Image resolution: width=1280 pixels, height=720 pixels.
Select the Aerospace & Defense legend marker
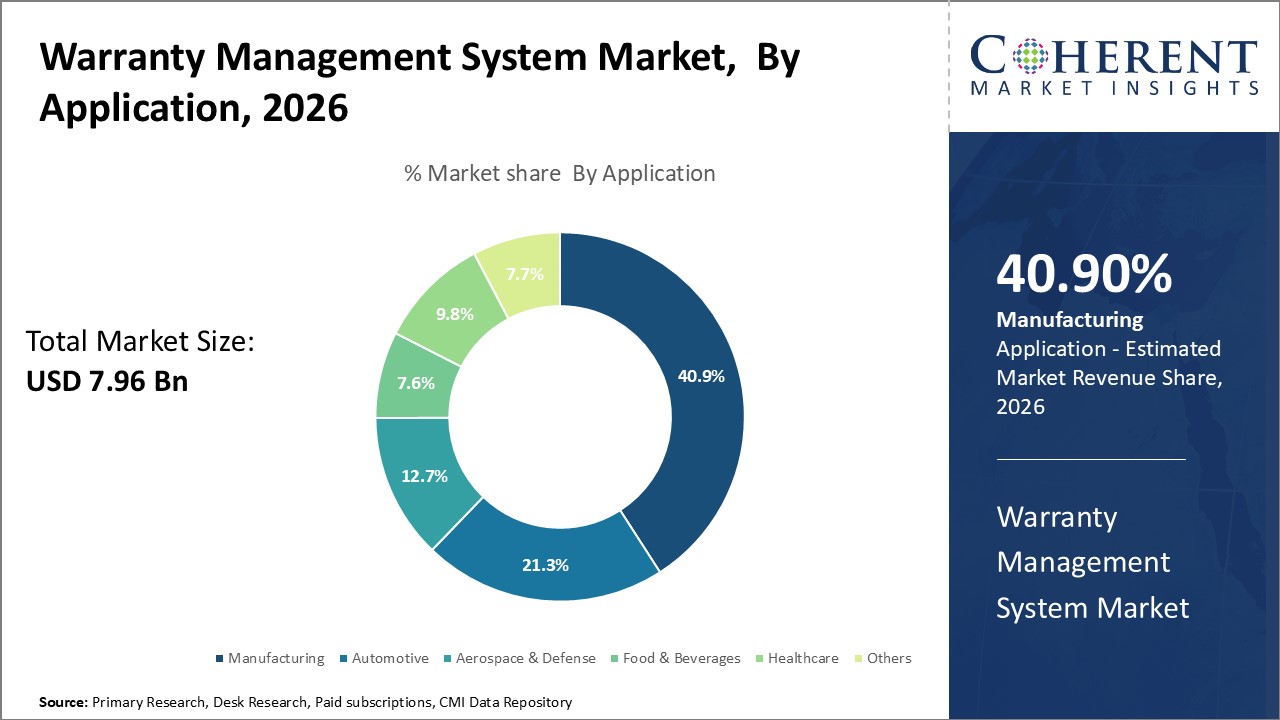click(x=449, y=658)
